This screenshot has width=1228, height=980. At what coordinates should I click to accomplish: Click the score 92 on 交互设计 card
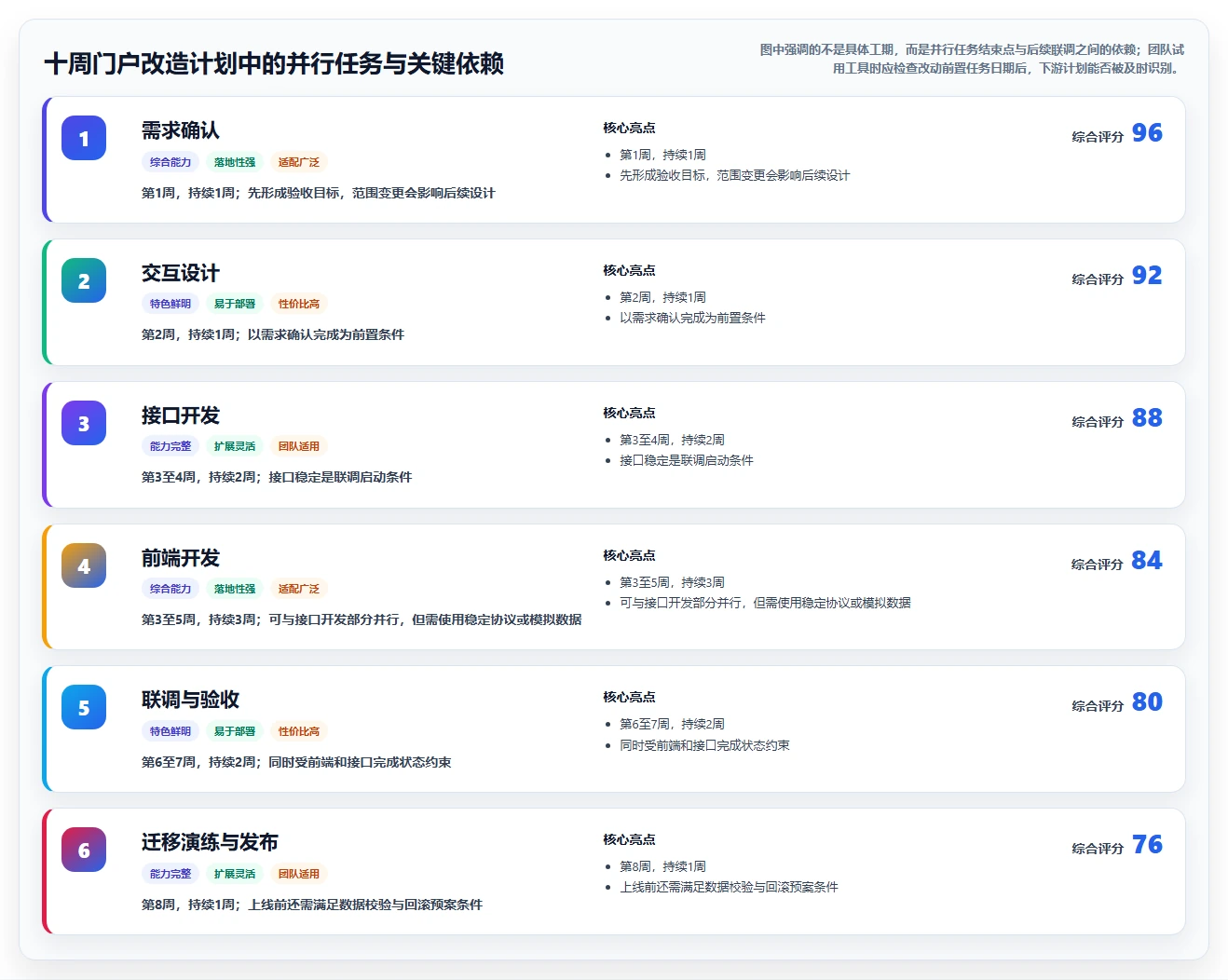tap(1147, 276)
